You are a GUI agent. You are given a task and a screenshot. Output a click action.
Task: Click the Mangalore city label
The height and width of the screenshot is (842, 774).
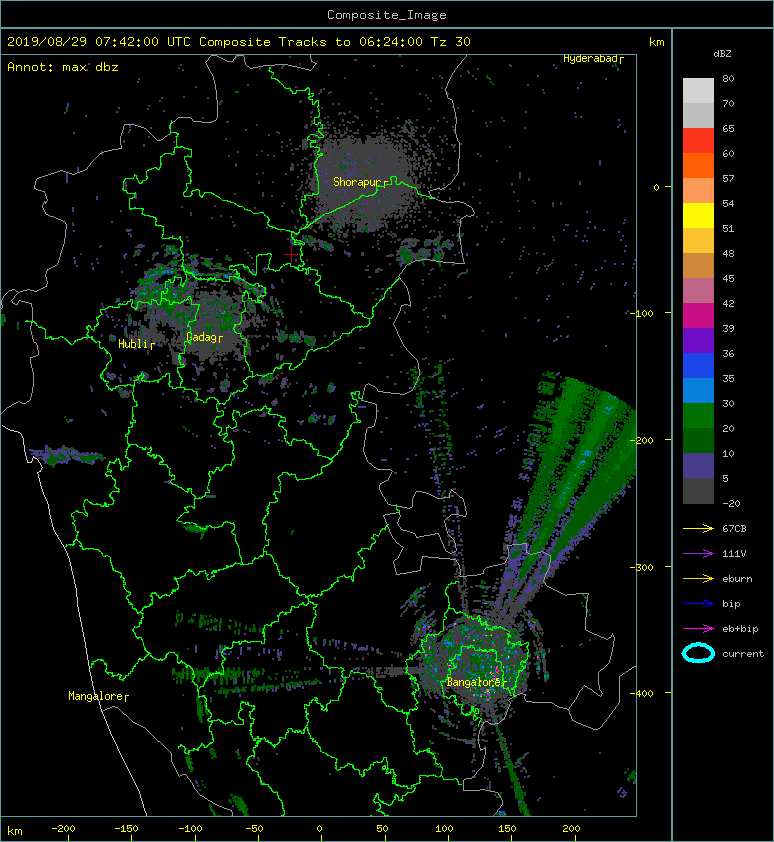(x=98, y=696)
